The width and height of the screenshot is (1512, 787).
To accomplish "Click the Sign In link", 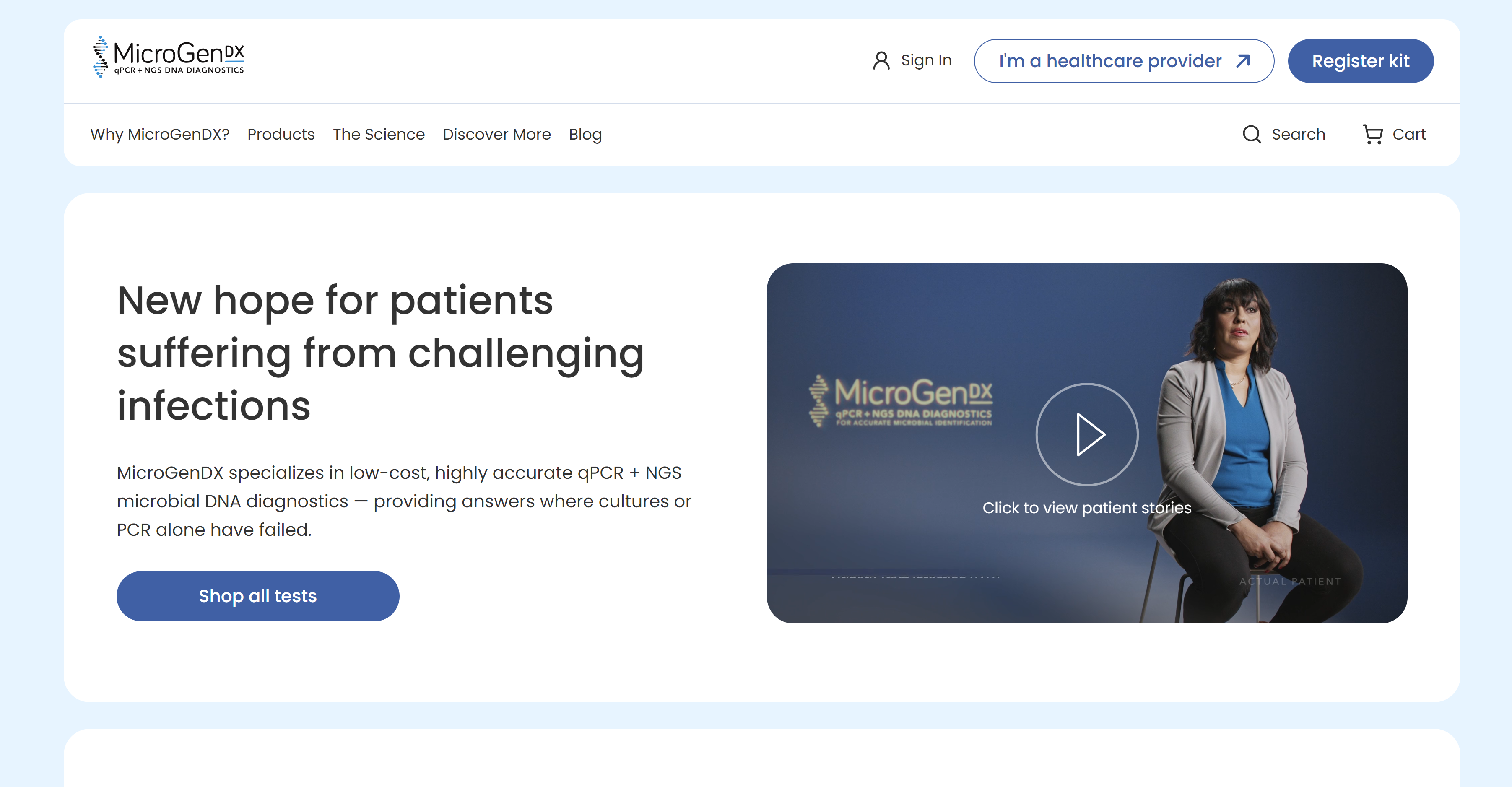I will click(x=926, y=60).
